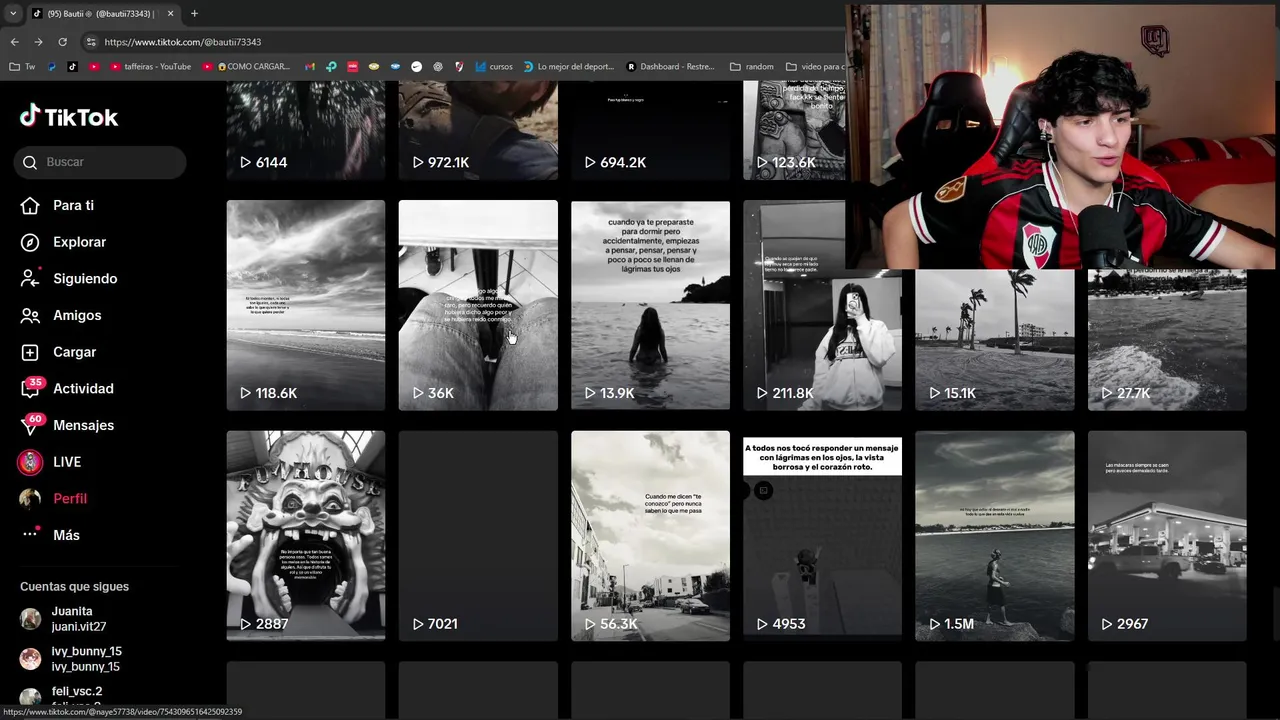
Task: Open the video with 118.6K views
Action: 305,305
